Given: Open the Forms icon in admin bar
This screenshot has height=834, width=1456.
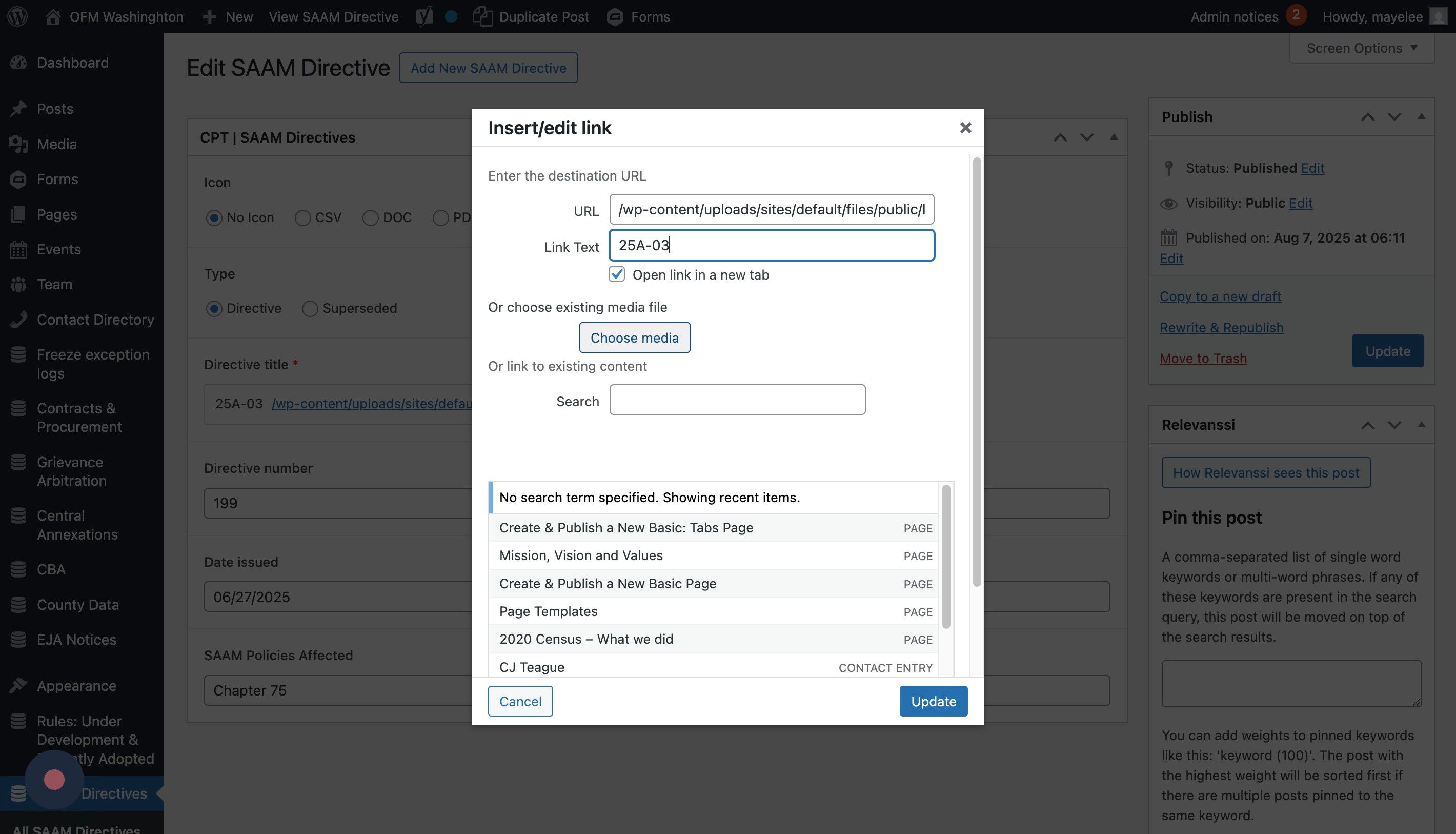Looking at the screenshot, I should click(x=615, y=16).
